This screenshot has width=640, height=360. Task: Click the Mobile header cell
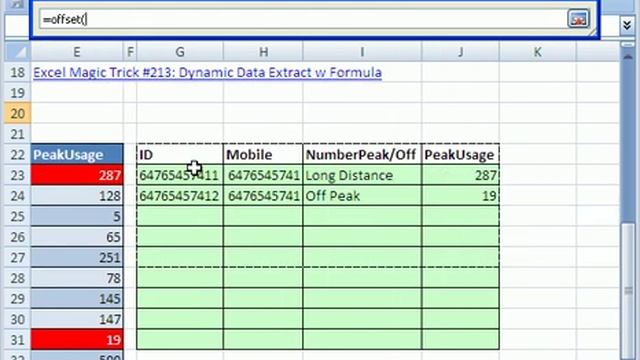pyautogui.click(x=263, y=154)
